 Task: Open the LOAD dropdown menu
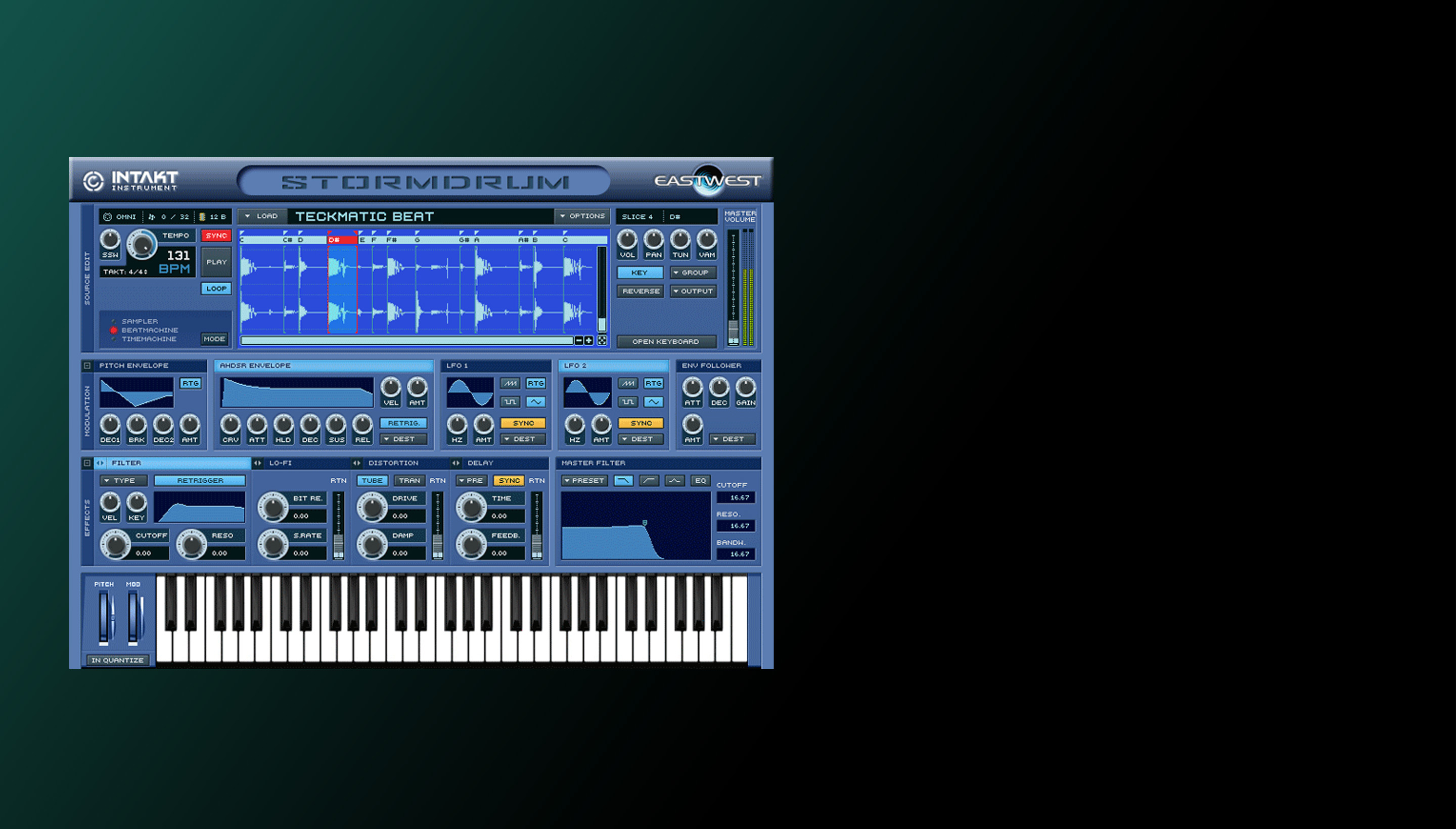[x=262, y=216]
